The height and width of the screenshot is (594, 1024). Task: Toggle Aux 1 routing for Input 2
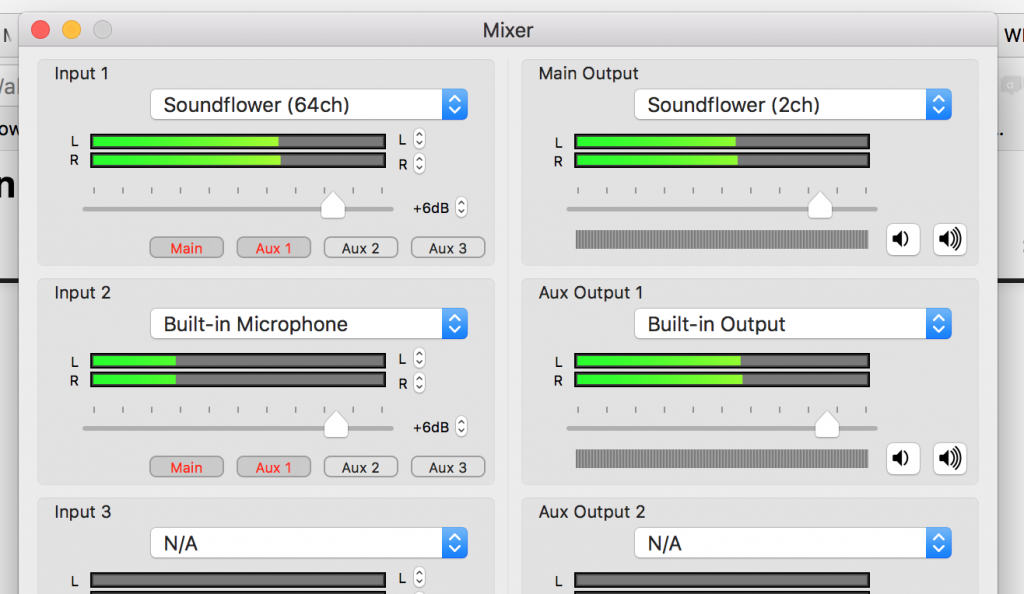274,467
